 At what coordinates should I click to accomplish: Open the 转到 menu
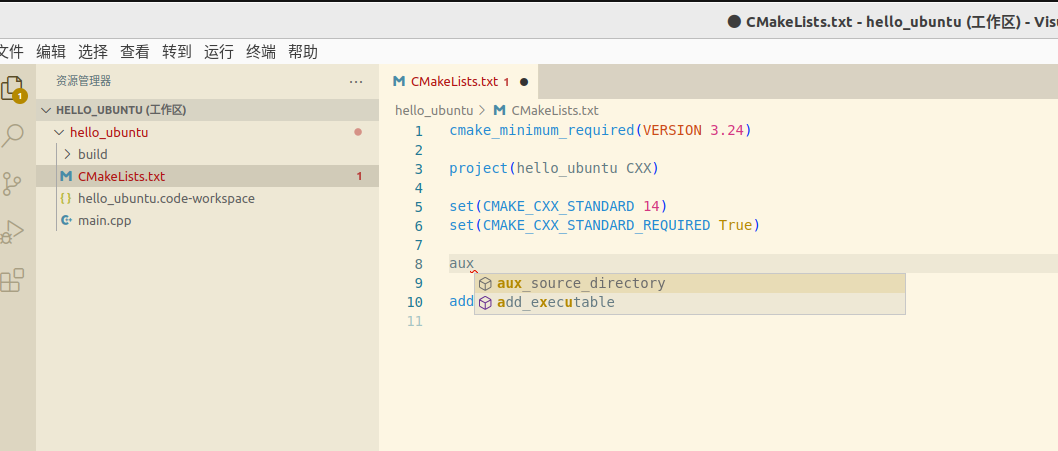[177, 52]
